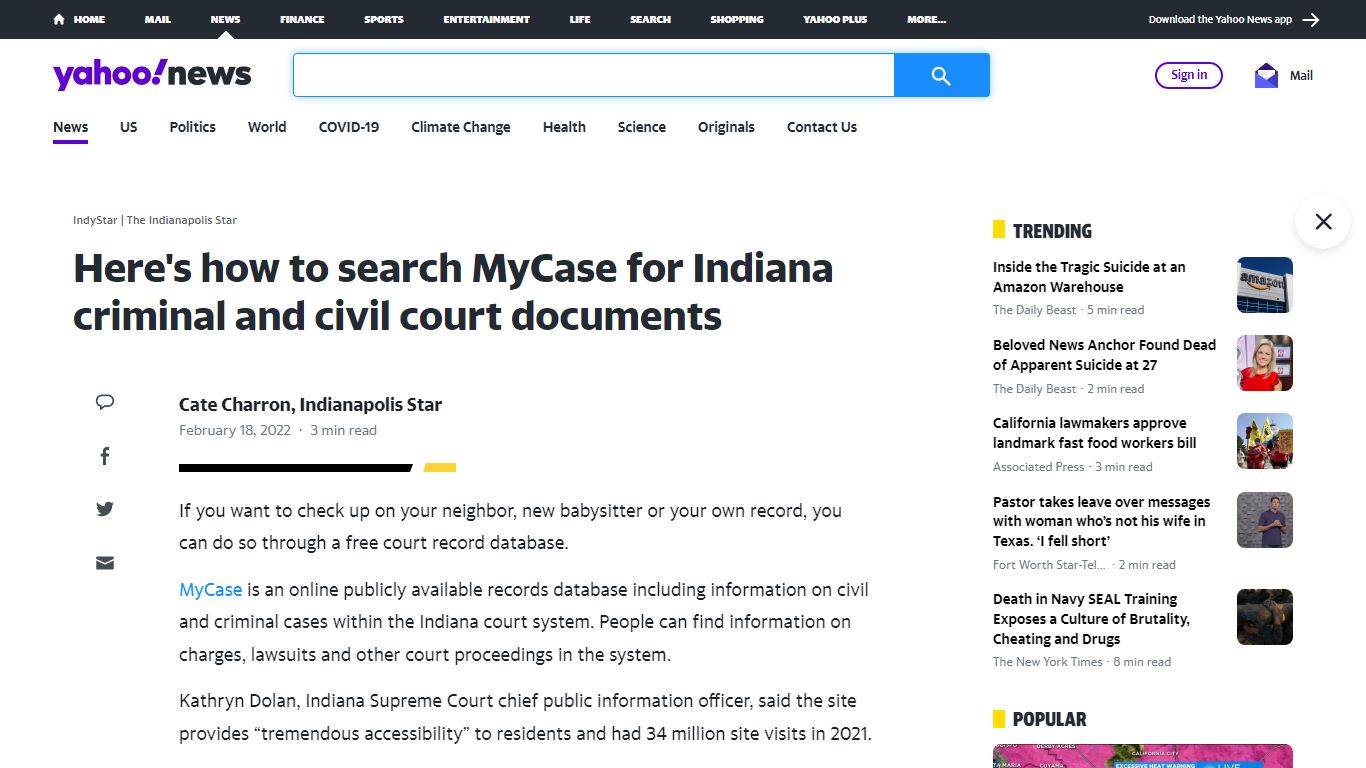
Task: Select the COVID-19 tab
Action: (x=349, y=127)
